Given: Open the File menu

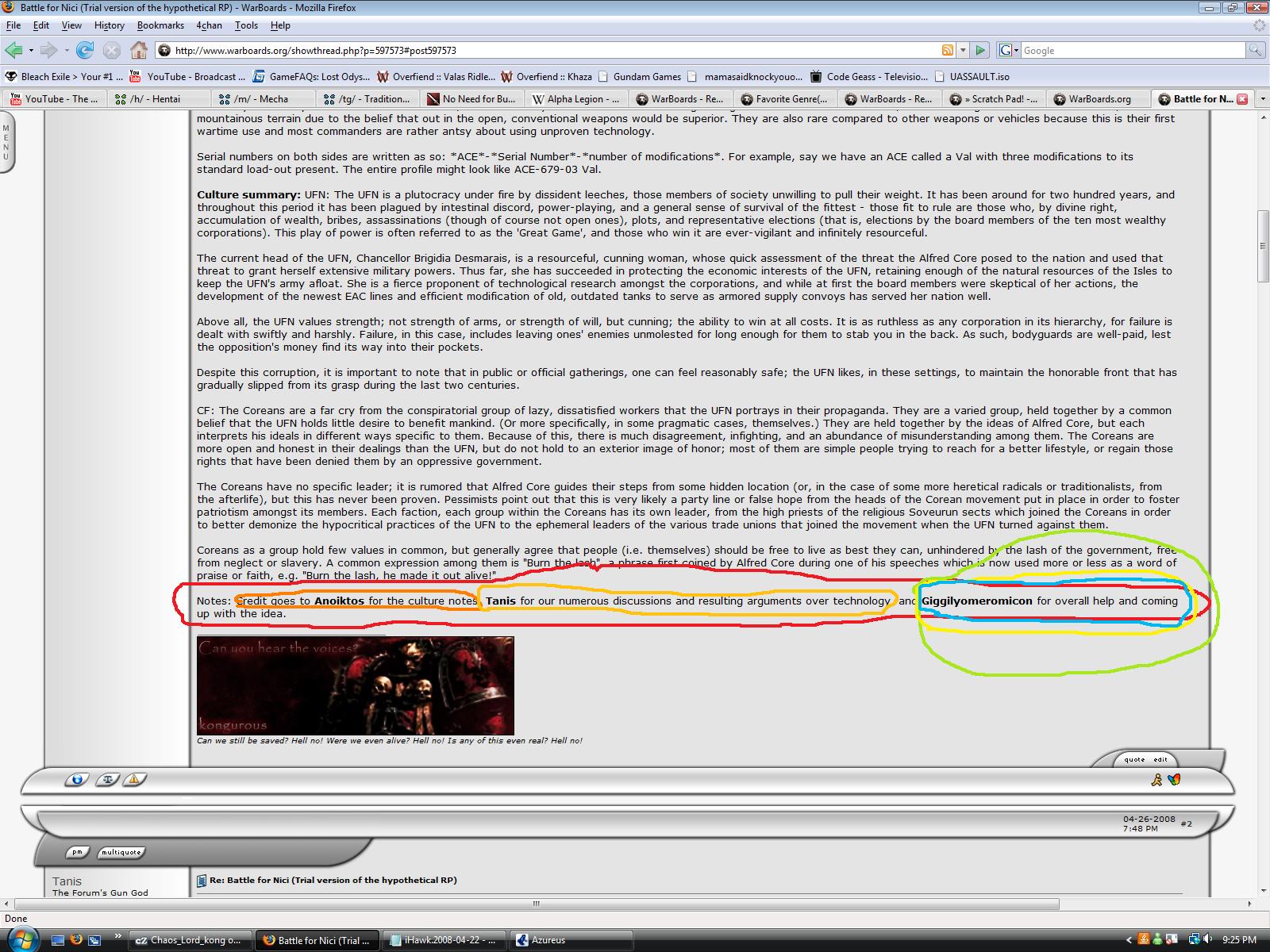Looking at the screenshot, I should 13,25.
